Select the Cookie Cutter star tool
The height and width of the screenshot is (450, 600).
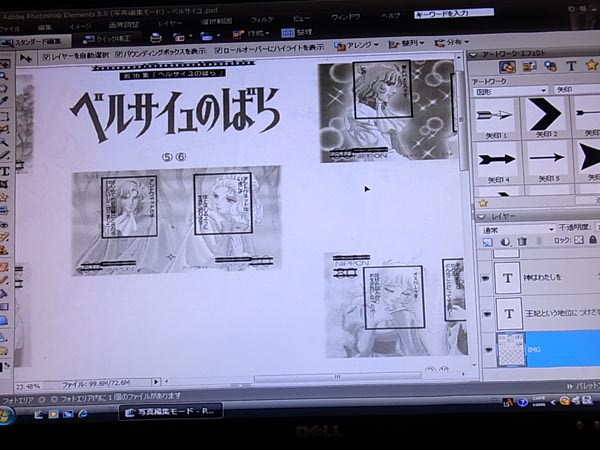[x=4, y=197]
